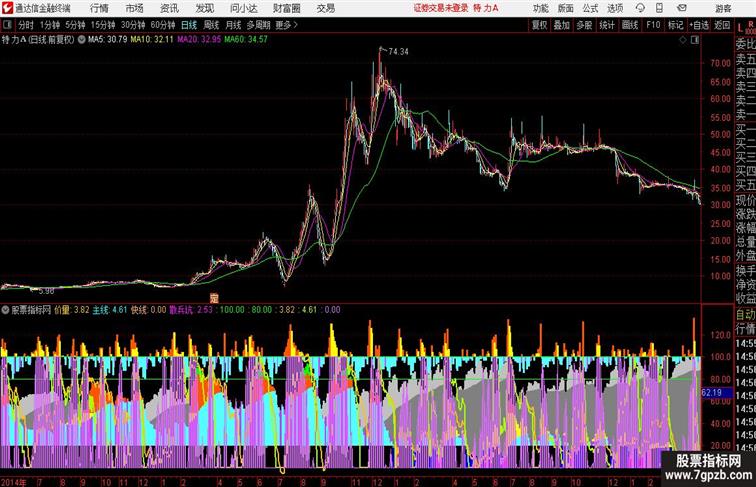Click the MA20: 32.95 indicator value
The width and height of the screenshot is (756, 487).
pos(199,40)
